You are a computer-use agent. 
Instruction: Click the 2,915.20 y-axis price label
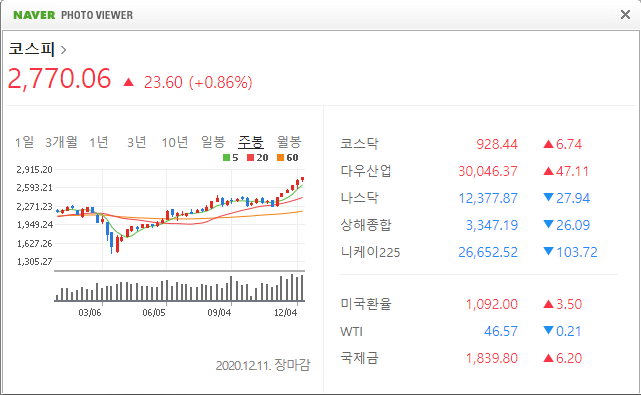coord(34,169)
